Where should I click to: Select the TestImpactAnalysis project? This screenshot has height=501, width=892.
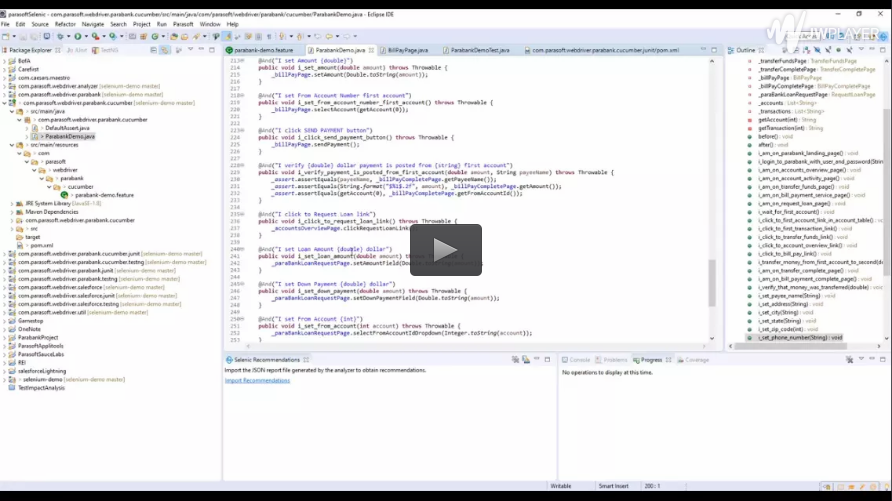pyautogui.click(x=41, y=388)
